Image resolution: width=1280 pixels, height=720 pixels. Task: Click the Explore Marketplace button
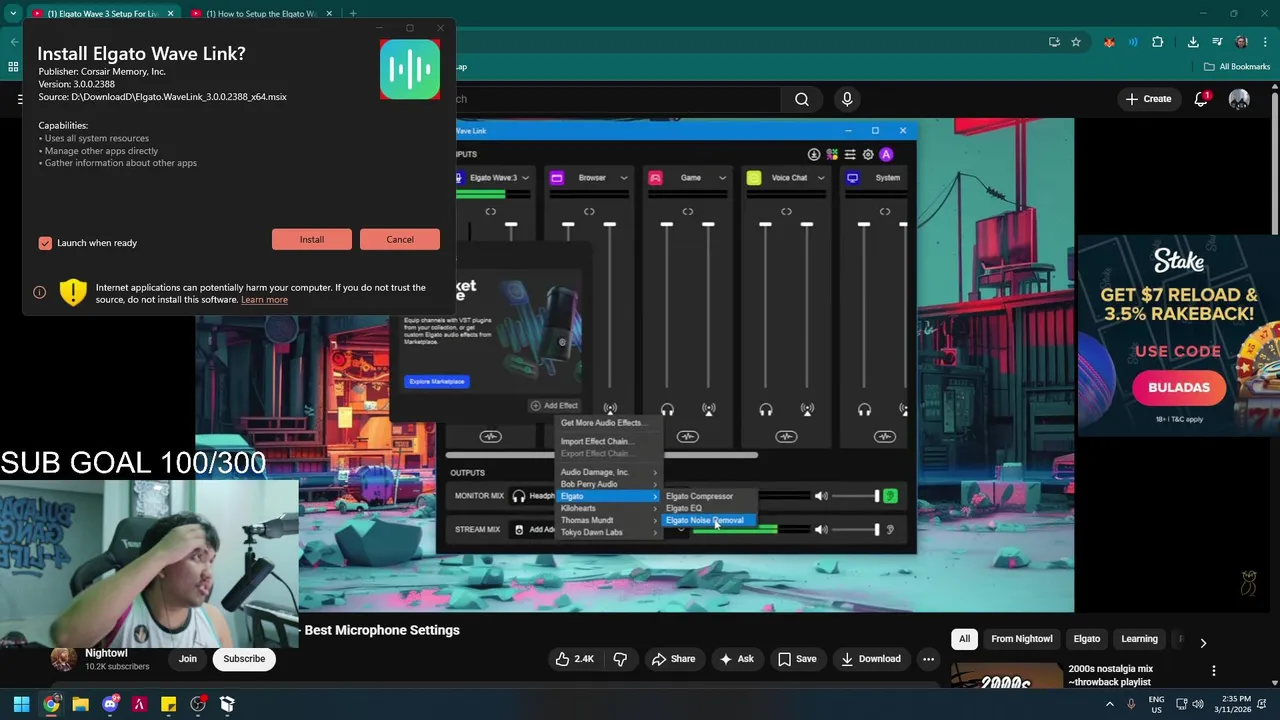click(437, 381)
